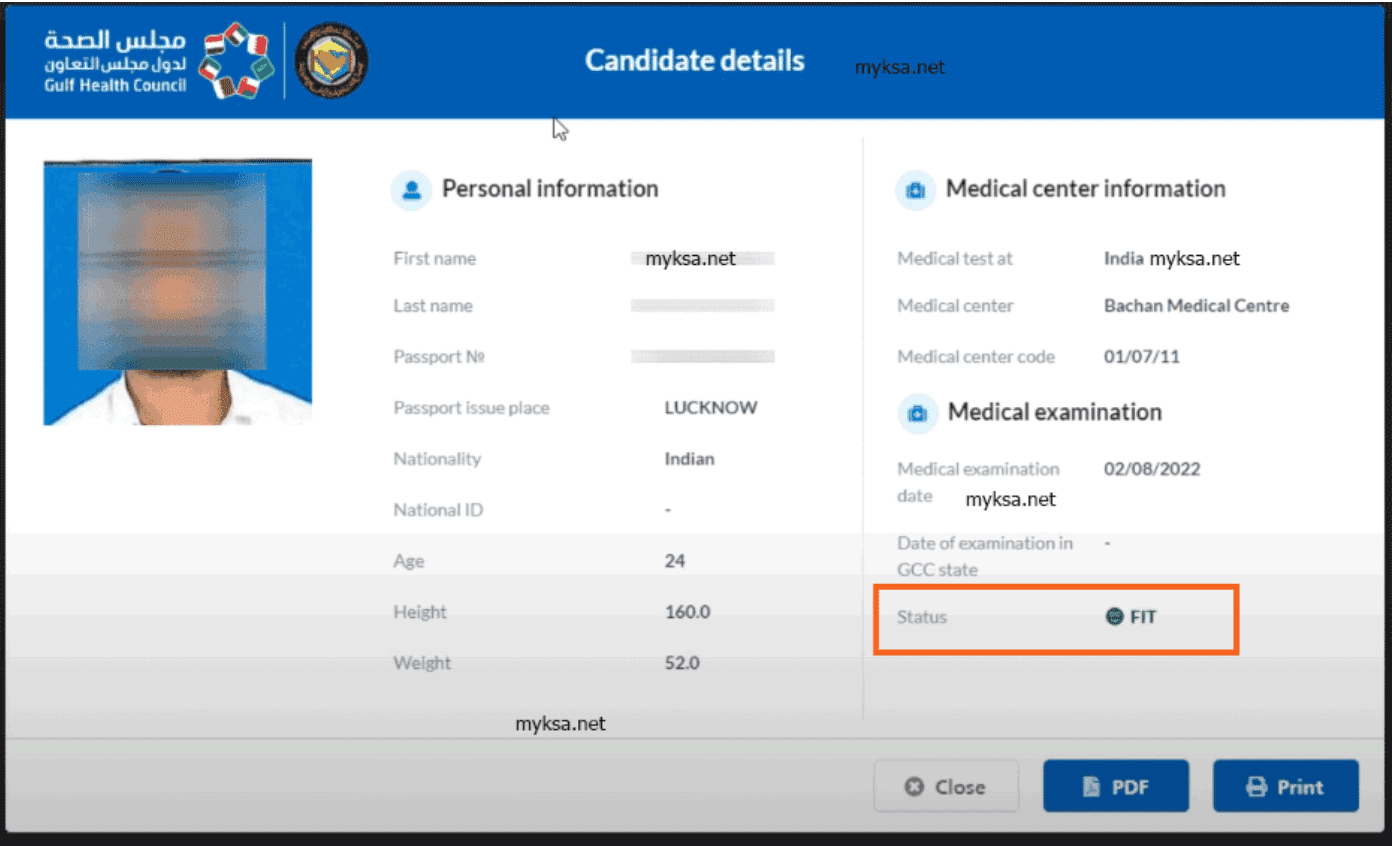
Task: Click the Nationality label
Action: [x=437, y=459]
